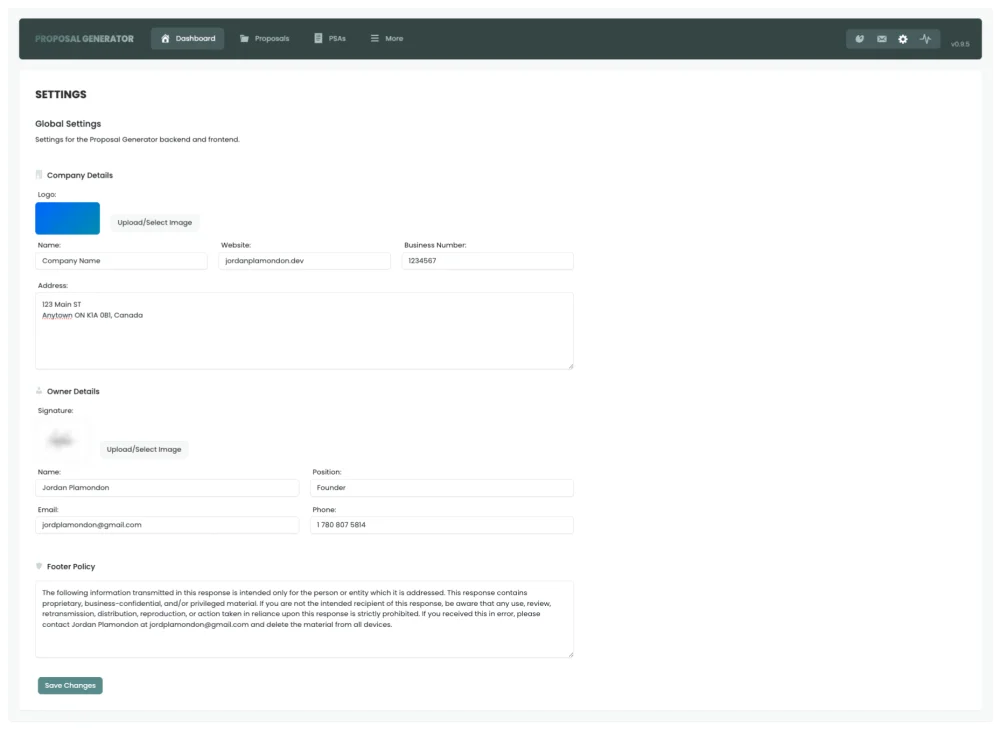Image resolution: width=1000 pixels, height=732 pixels.
Task: Click the building icon beside Company Details
Action: (x=39, y=175)
